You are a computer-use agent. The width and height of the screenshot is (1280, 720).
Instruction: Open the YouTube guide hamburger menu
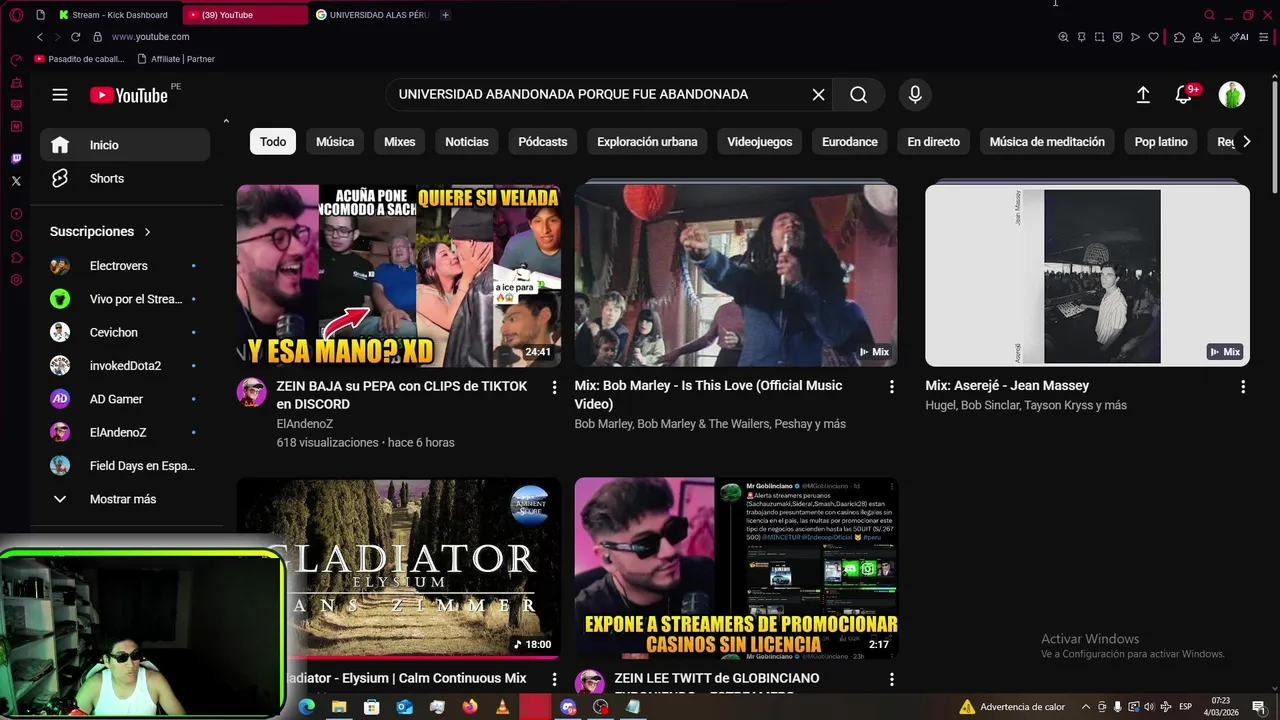60,95
